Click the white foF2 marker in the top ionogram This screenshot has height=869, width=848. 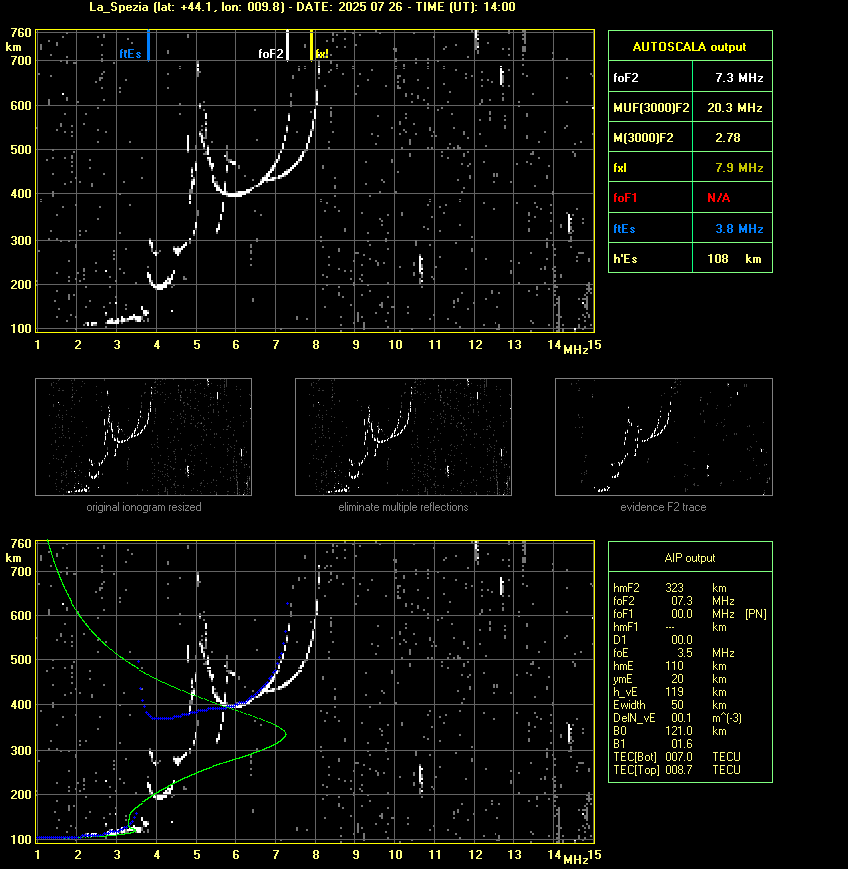(x=287, y=45)
